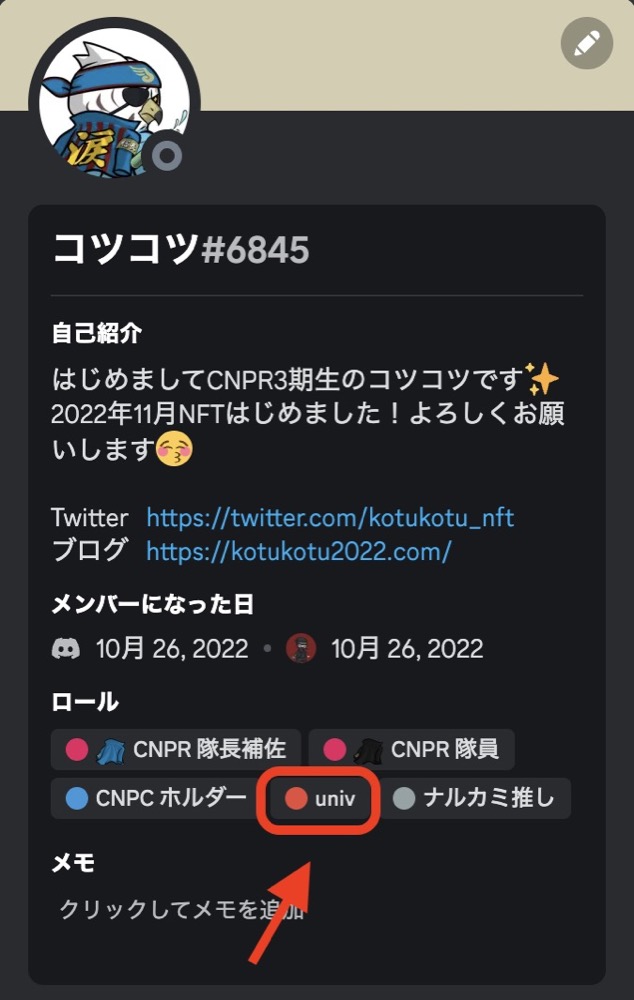The image size is (634, 1000).
Task: Click the pink dot on CNPR 隊員 role
Action: pos(334,749)
